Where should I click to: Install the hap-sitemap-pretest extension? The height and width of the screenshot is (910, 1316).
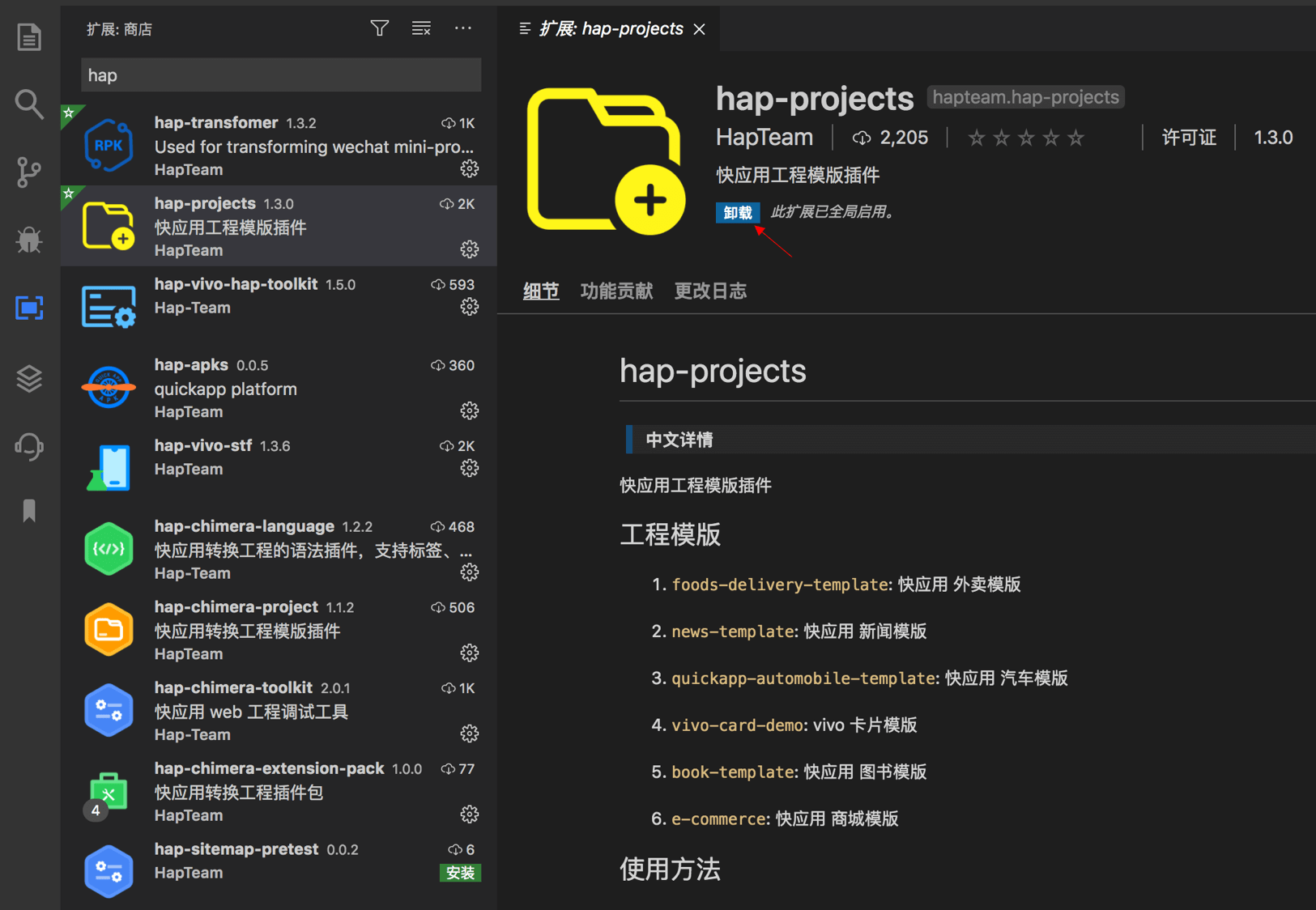[460, 873]
